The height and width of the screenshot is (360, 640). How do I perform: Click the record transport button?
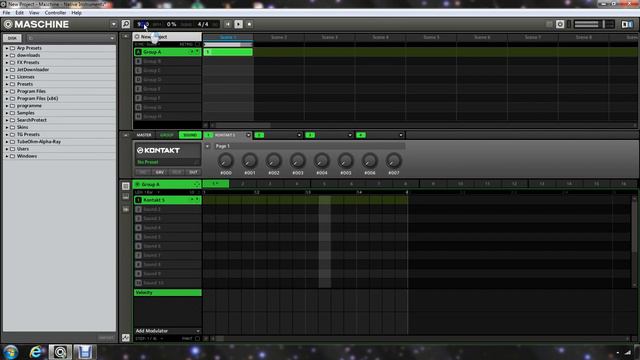click(x=249, y=24)
